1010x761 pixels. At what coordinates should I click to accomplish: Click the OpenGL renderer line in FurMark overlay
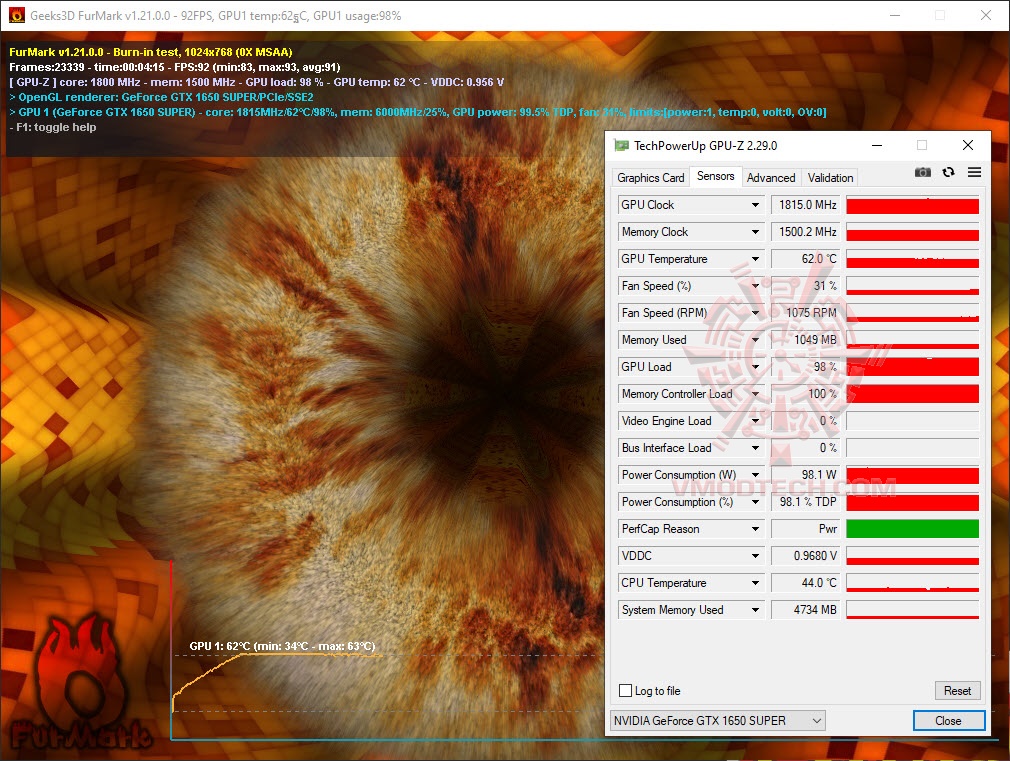point(161,97)
